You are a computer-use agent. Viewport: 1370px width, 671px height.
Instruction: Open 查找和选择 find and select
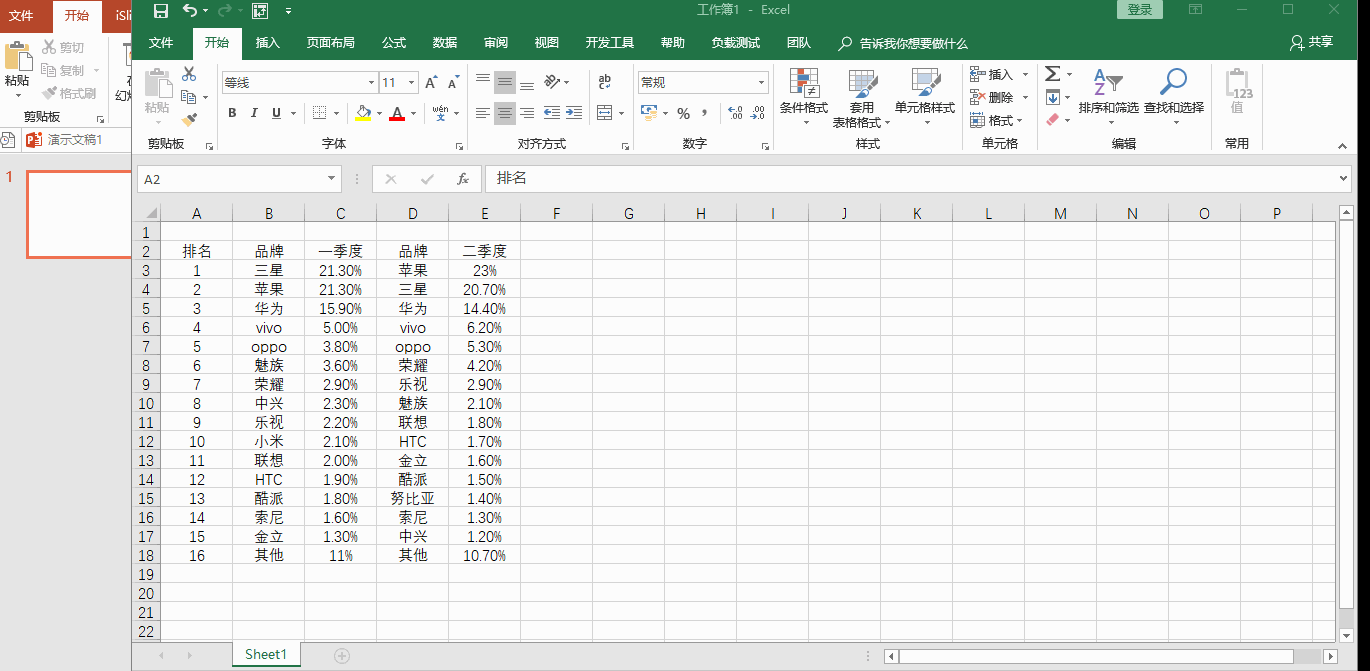[1174, 96]
